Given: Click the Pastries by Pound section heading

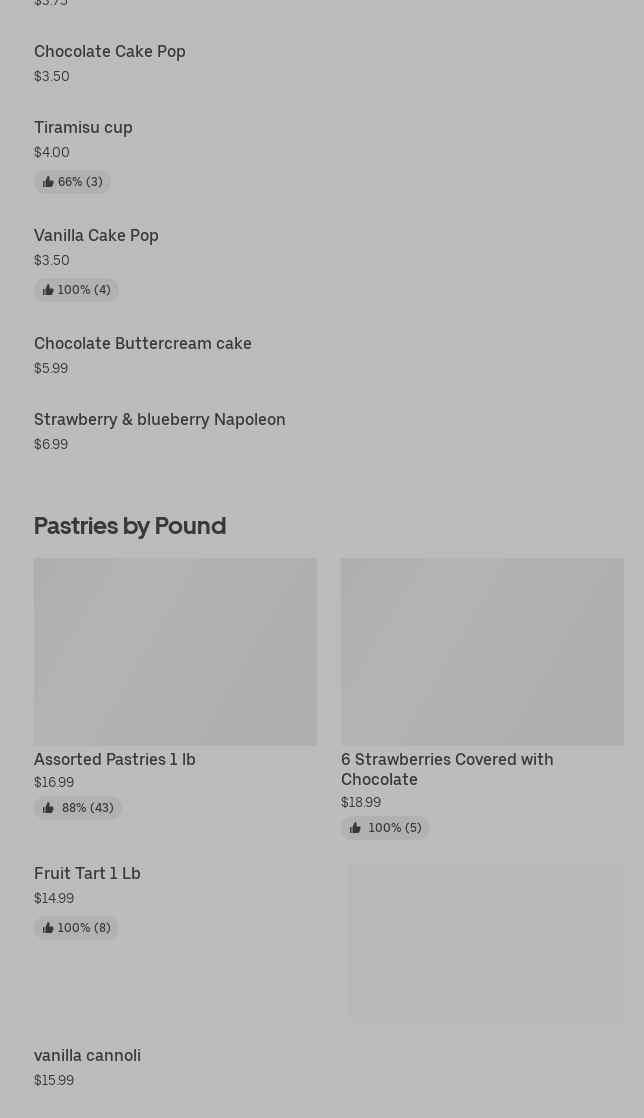Looking at the screenshot, I should (x=130, y=525).
